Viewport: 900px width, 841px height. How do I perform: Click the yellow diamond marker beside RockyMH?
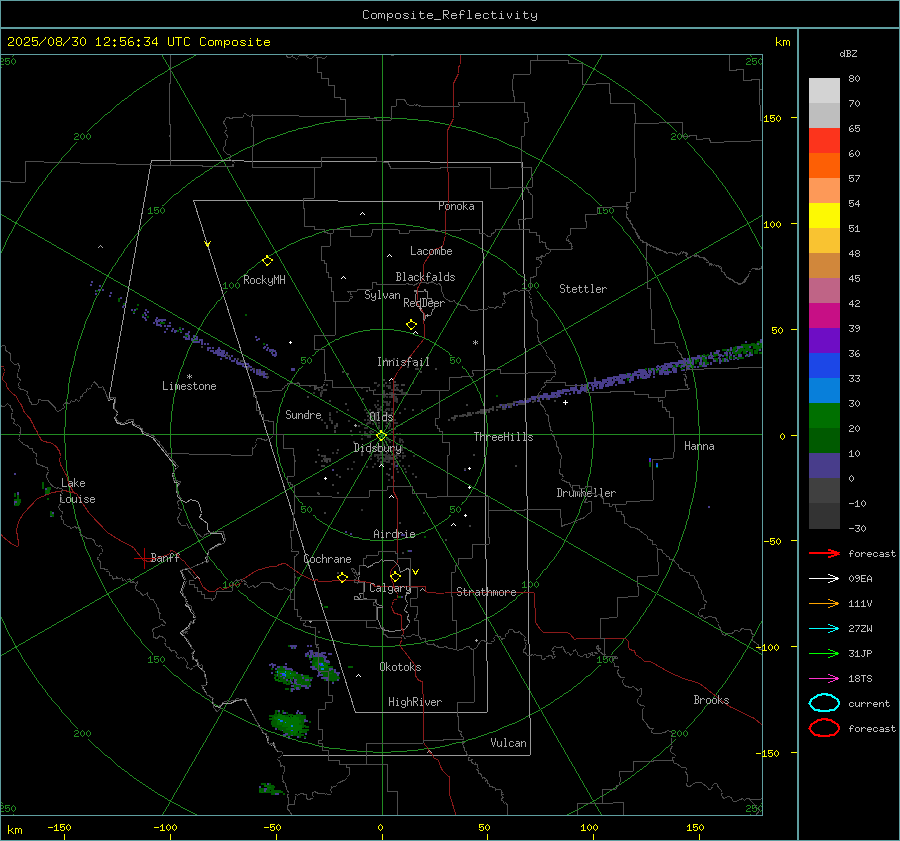point(267,261)
